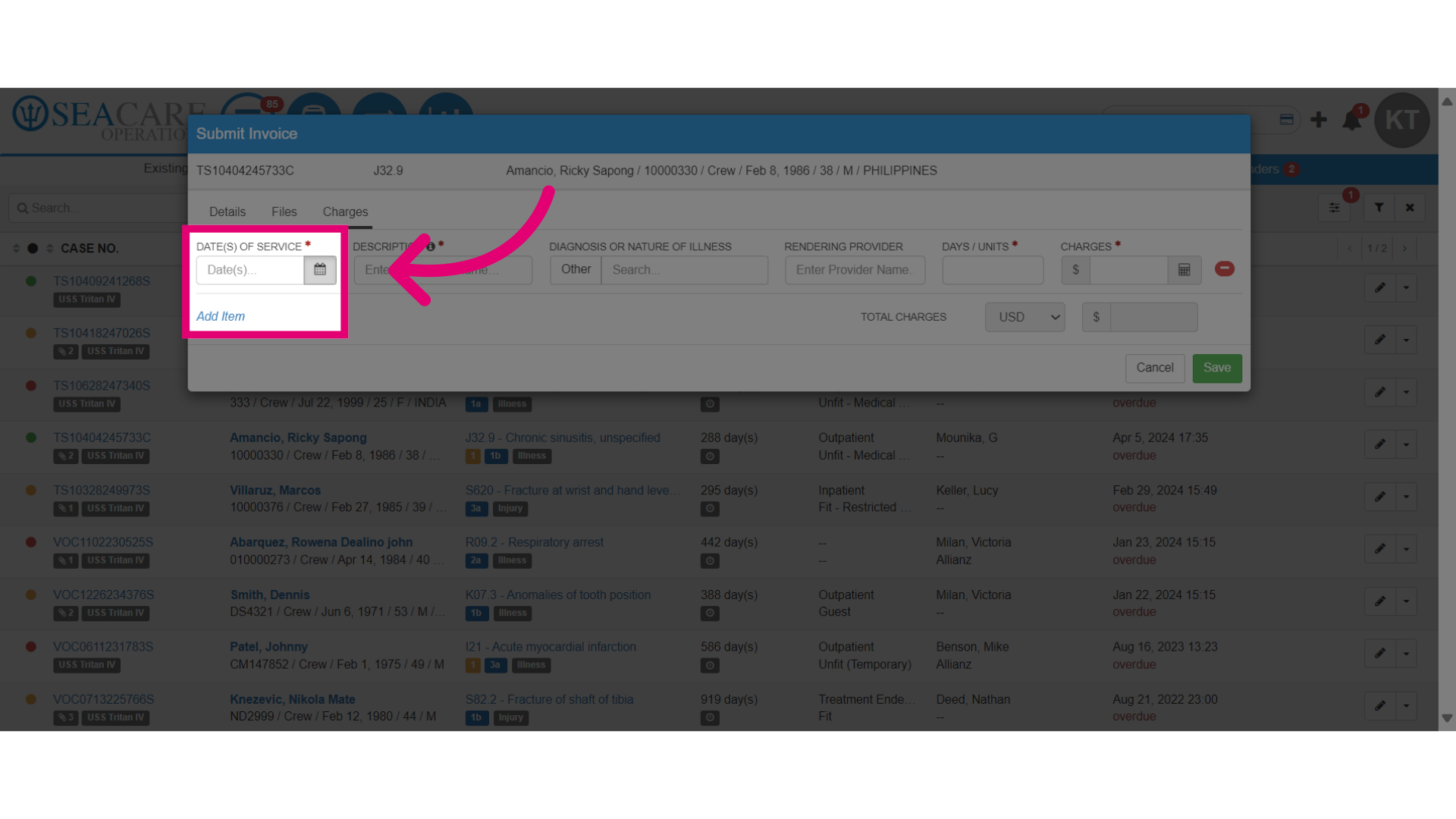Open case link TS10404245733C in list
This screenshot has width=1456, height=819.
[102, 438]
